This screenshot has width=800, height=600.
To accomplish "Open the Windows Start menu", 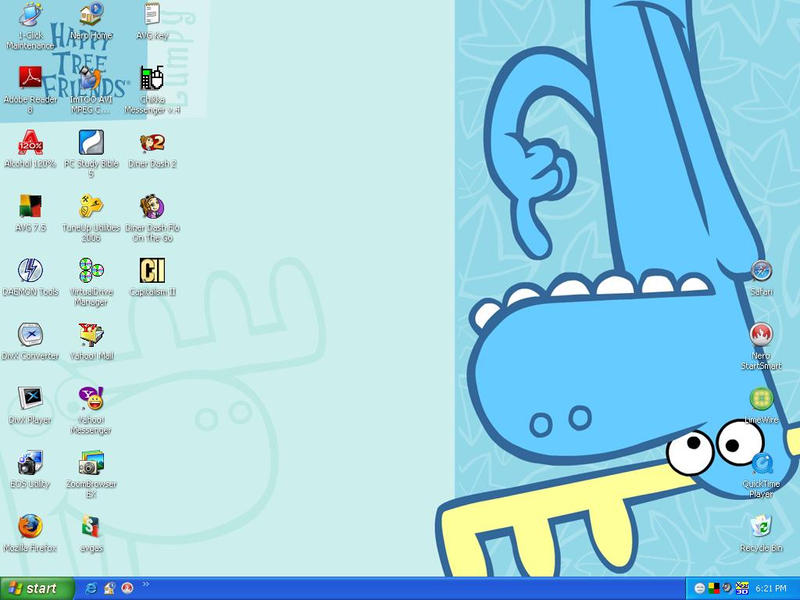I will [37, 588].
